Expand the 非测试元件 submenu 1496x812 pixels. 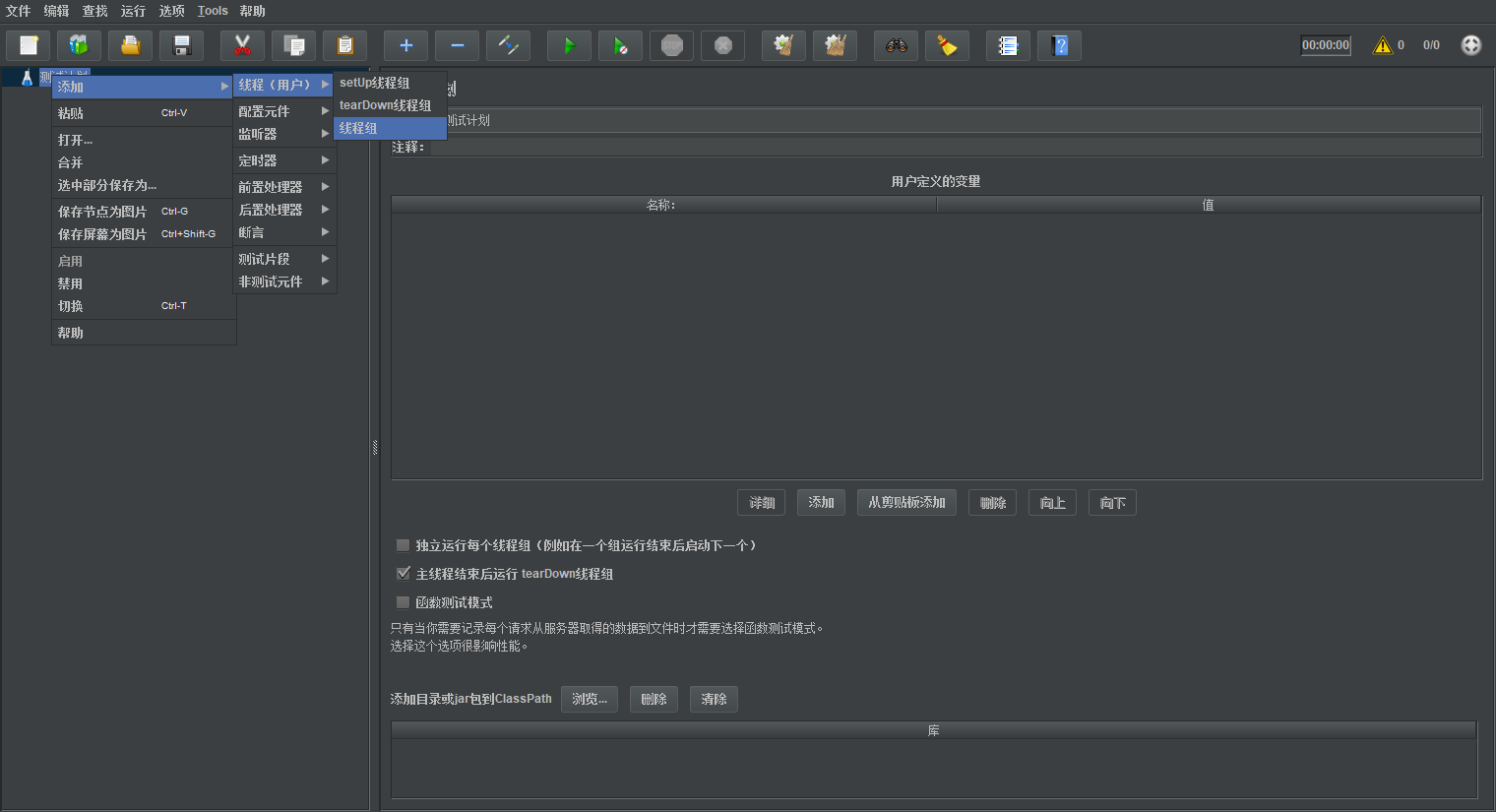[x=284, y=281]
